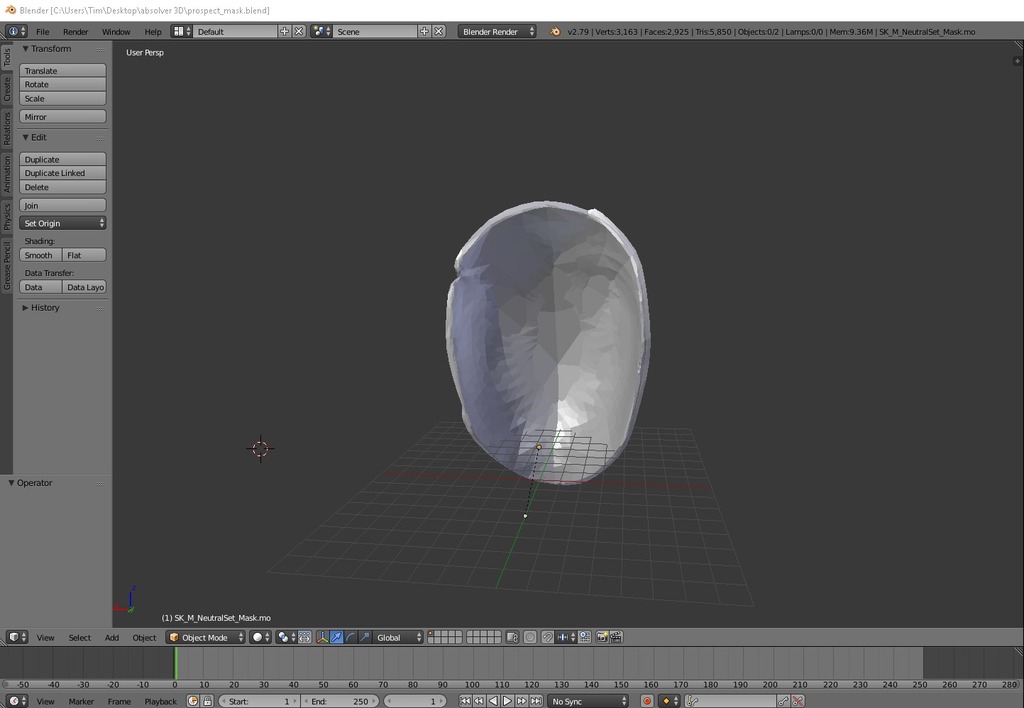Open the 3D viewport Select menu
Screen dimensions: 1024x708
click(x=80, y=637)
